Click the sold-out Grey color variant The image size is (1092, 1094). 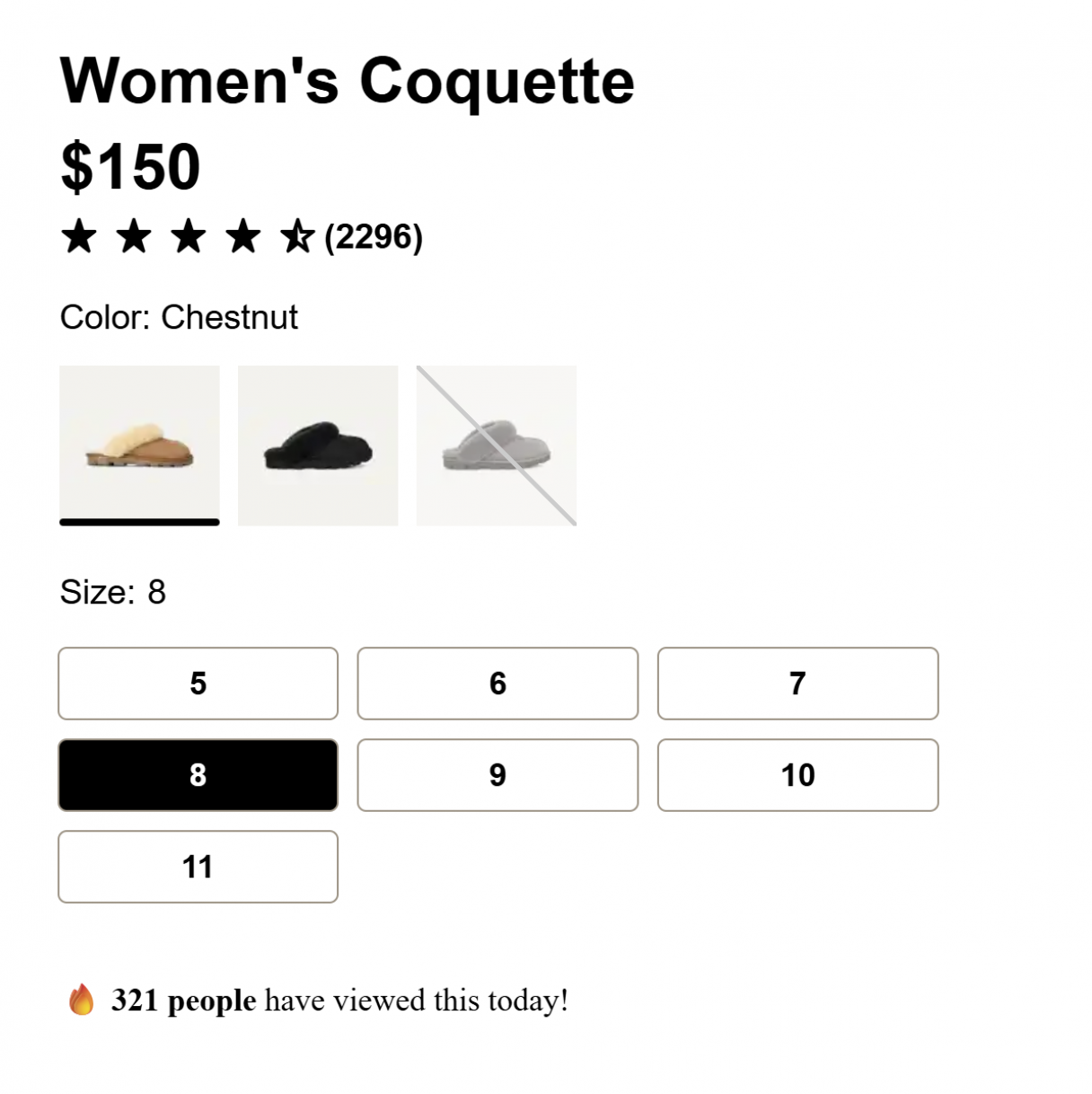click(497, 445)
